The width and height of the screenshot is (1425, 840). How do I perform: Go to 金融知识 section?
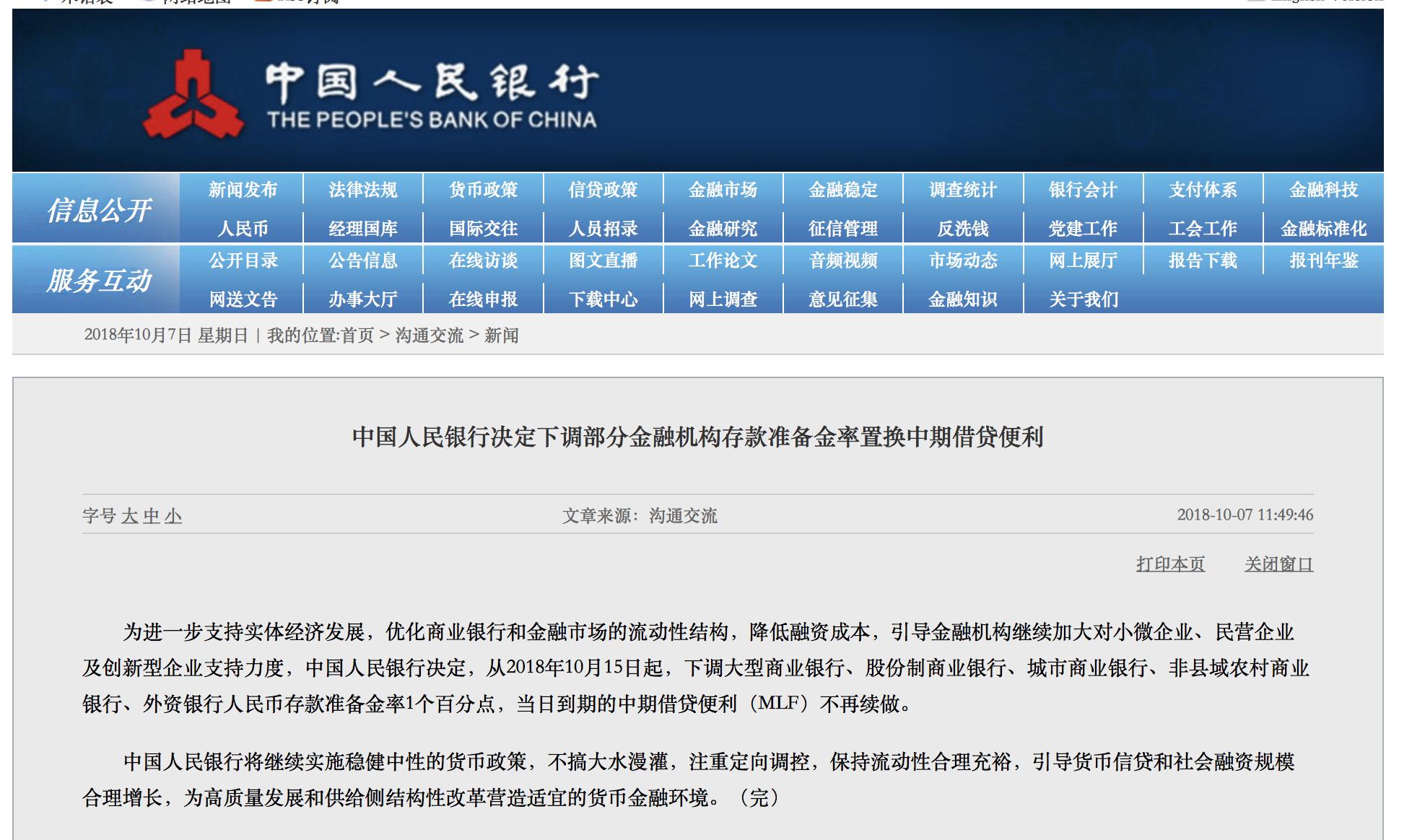click(963, 299)
